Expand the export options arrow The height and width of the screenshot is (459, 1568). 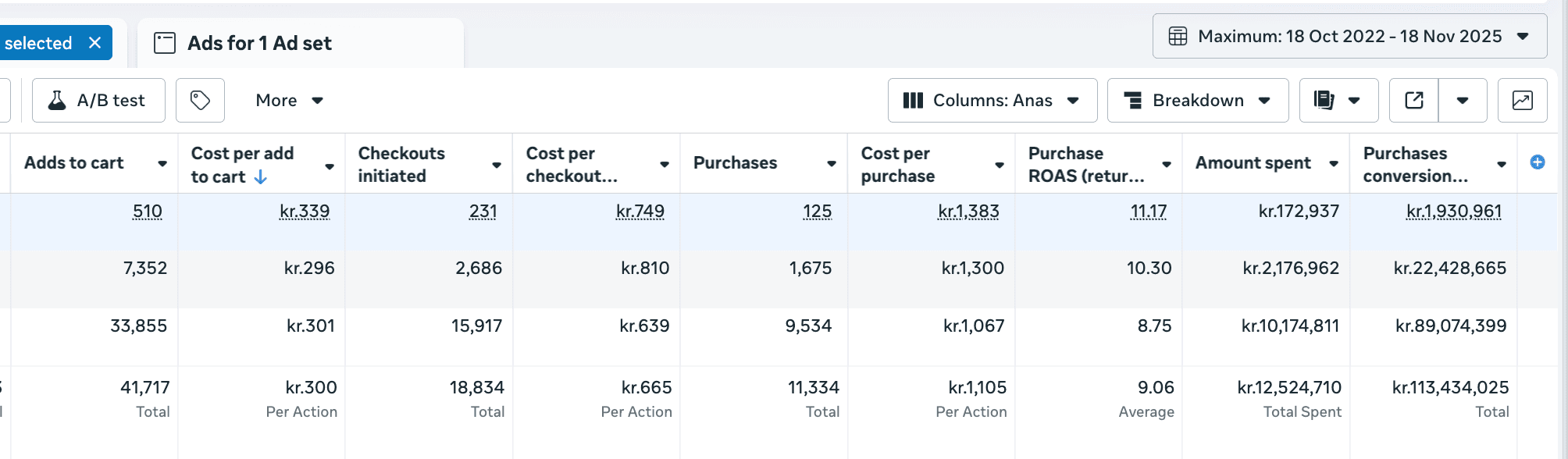pyautogui.click(x=1463, y=101)
